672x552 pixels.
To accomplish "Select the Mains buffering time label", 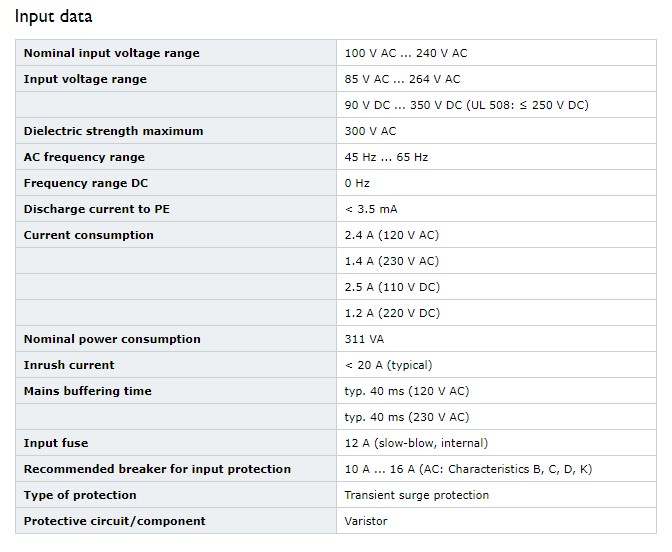I will (87, 391).
